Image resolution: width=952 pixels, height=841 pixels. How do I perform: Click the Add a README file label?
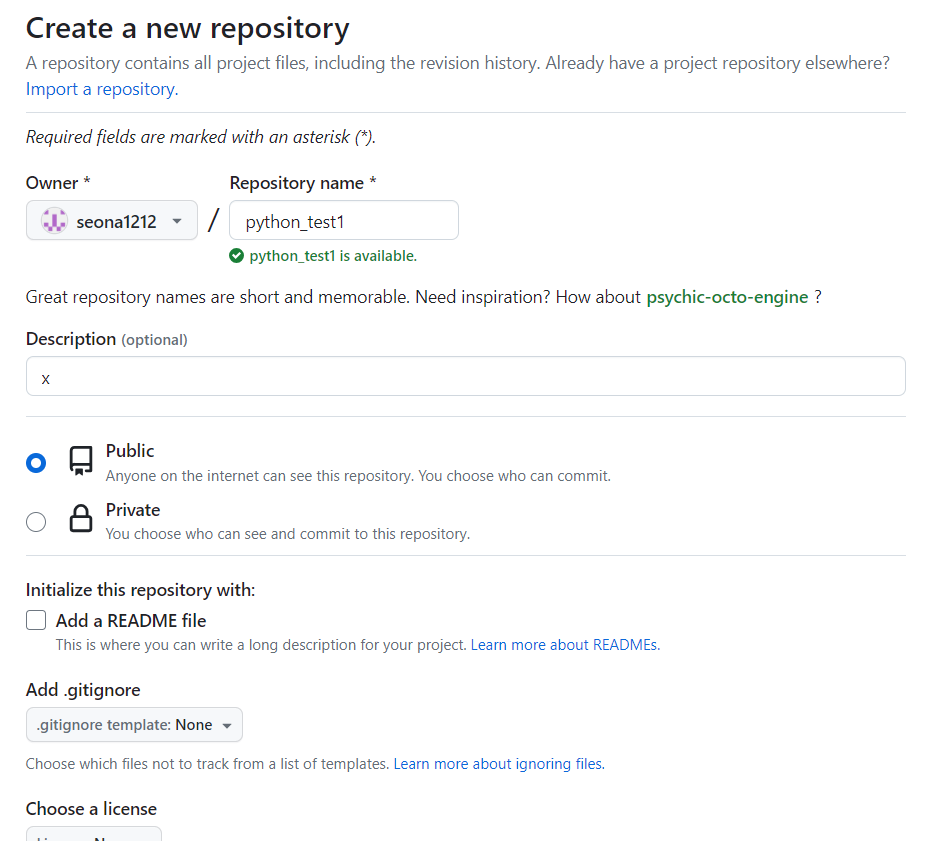131,621
